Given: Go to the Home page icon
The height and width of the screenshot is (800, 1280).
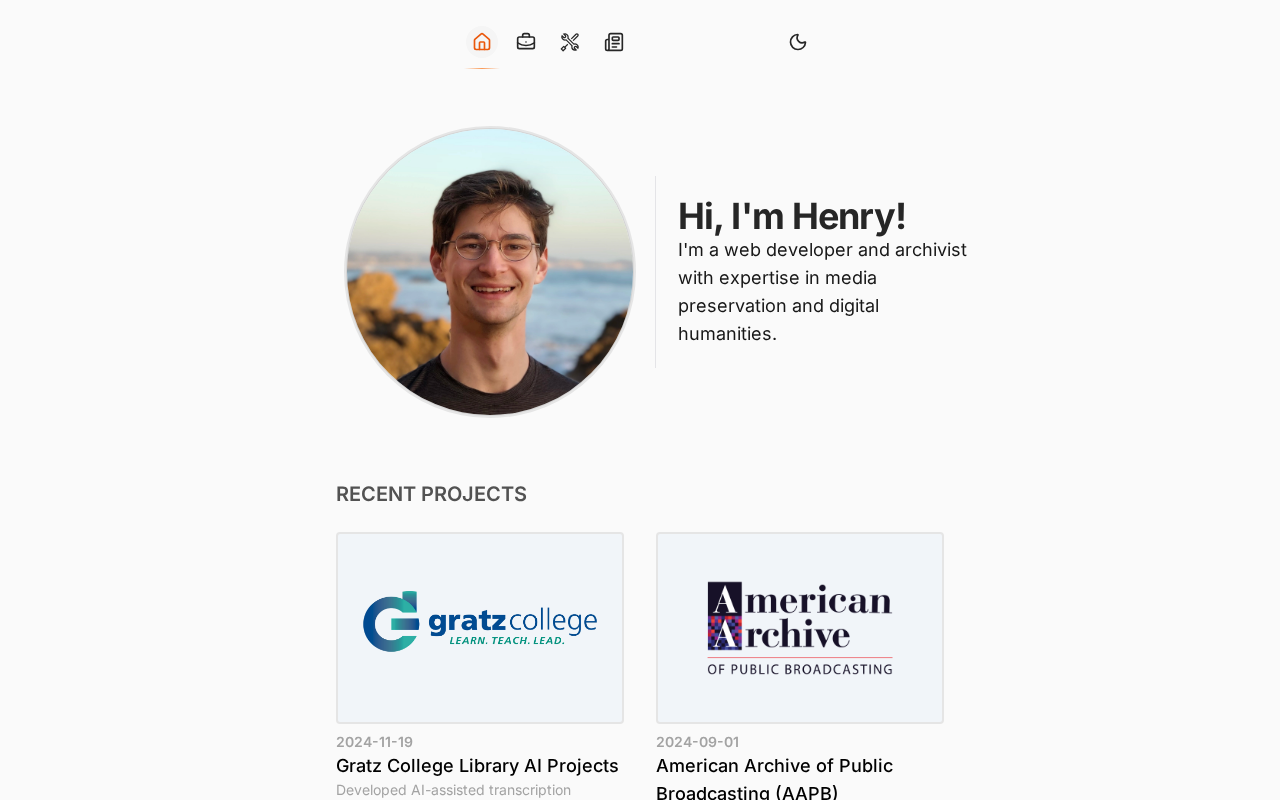Looking at the screenshot, I should tap(482, 42).
